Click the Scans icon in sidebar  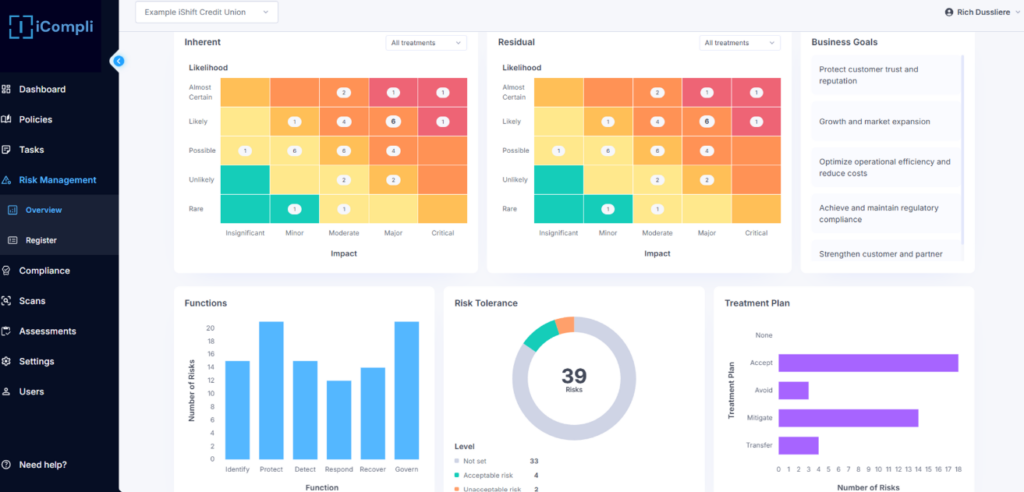click(7, 301)
